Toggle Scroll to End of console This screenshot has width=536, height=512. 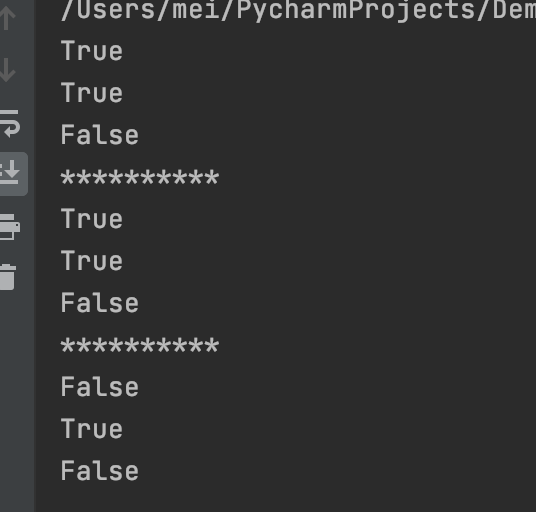10,173
